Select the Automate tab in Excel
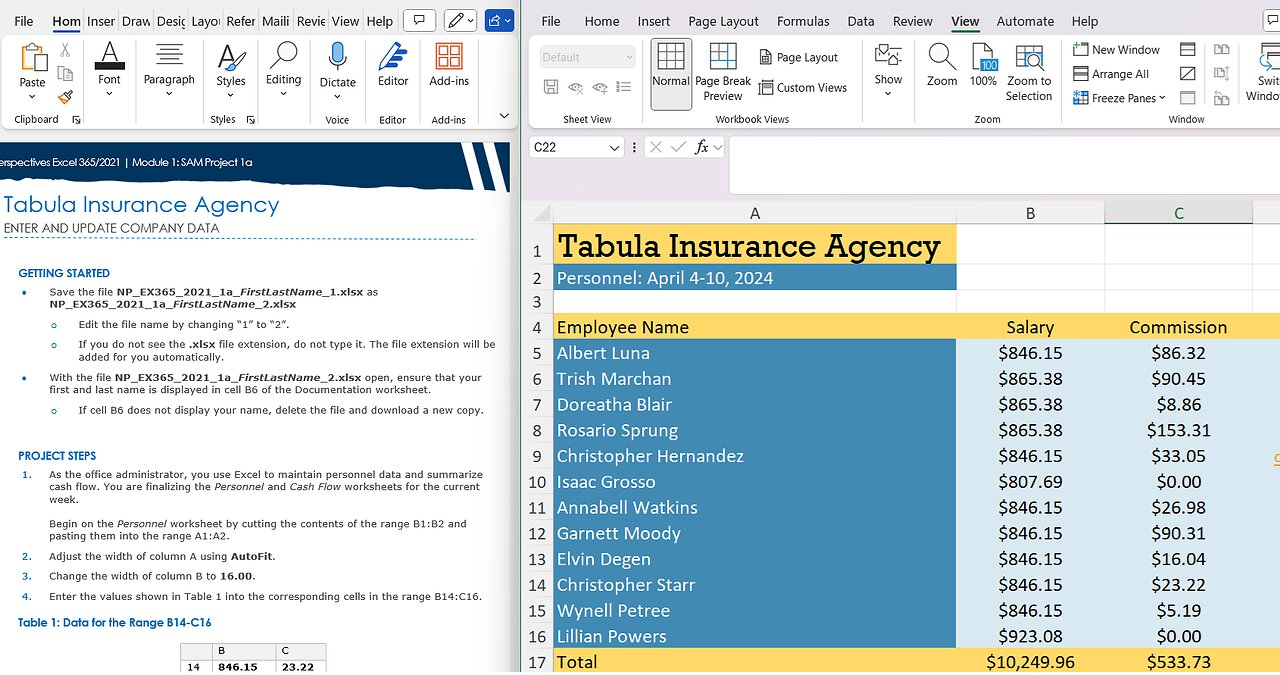Image resolution: width=1280 pixels, height=675 pixels. coord(1025,21)
